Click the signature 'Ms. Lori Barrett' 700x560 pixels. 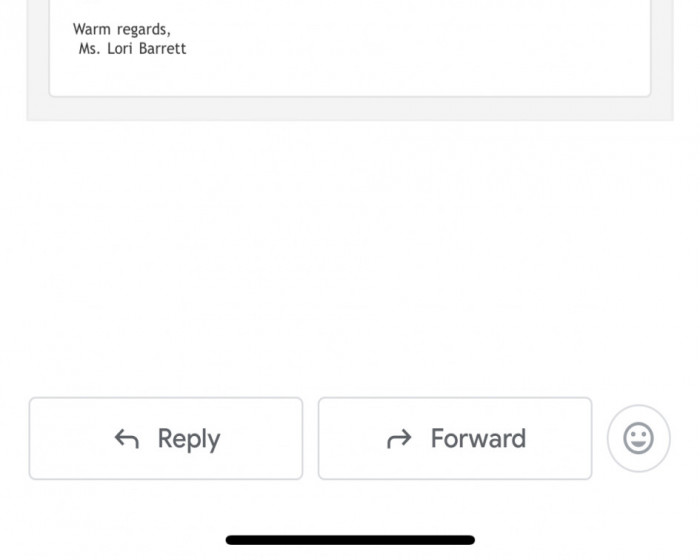[132, 48]
